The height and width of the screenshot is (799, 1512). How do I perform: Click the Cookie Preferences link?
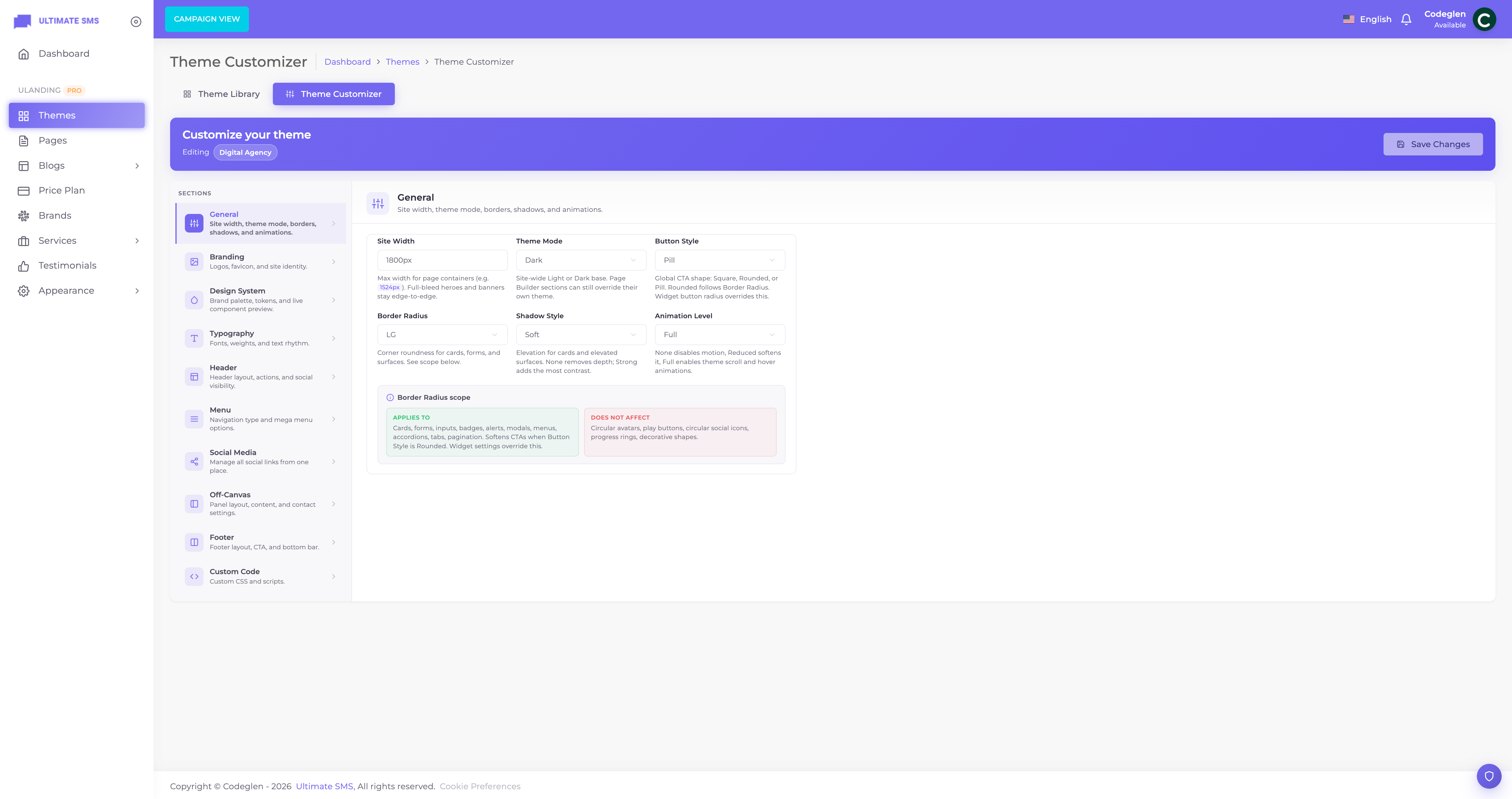pyautogui.click(x=480, y=787)
